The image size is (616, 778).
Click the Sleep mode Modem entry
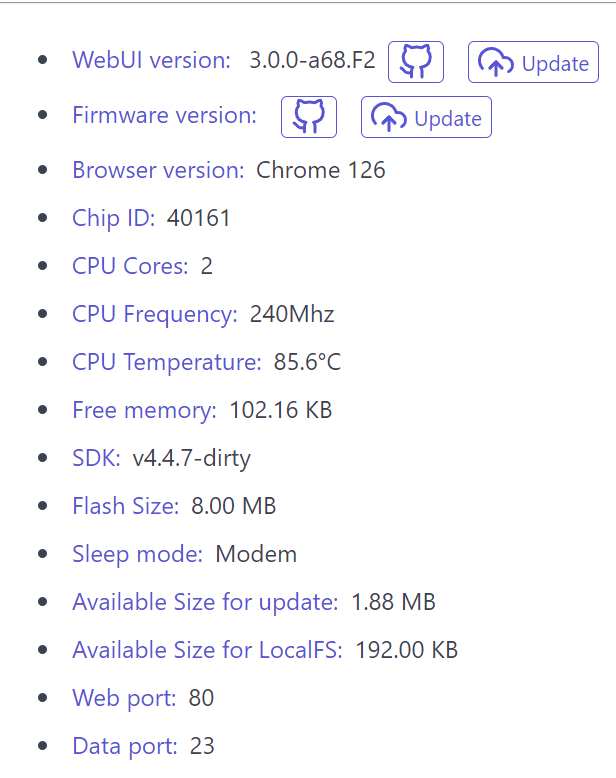pos(185,554)
